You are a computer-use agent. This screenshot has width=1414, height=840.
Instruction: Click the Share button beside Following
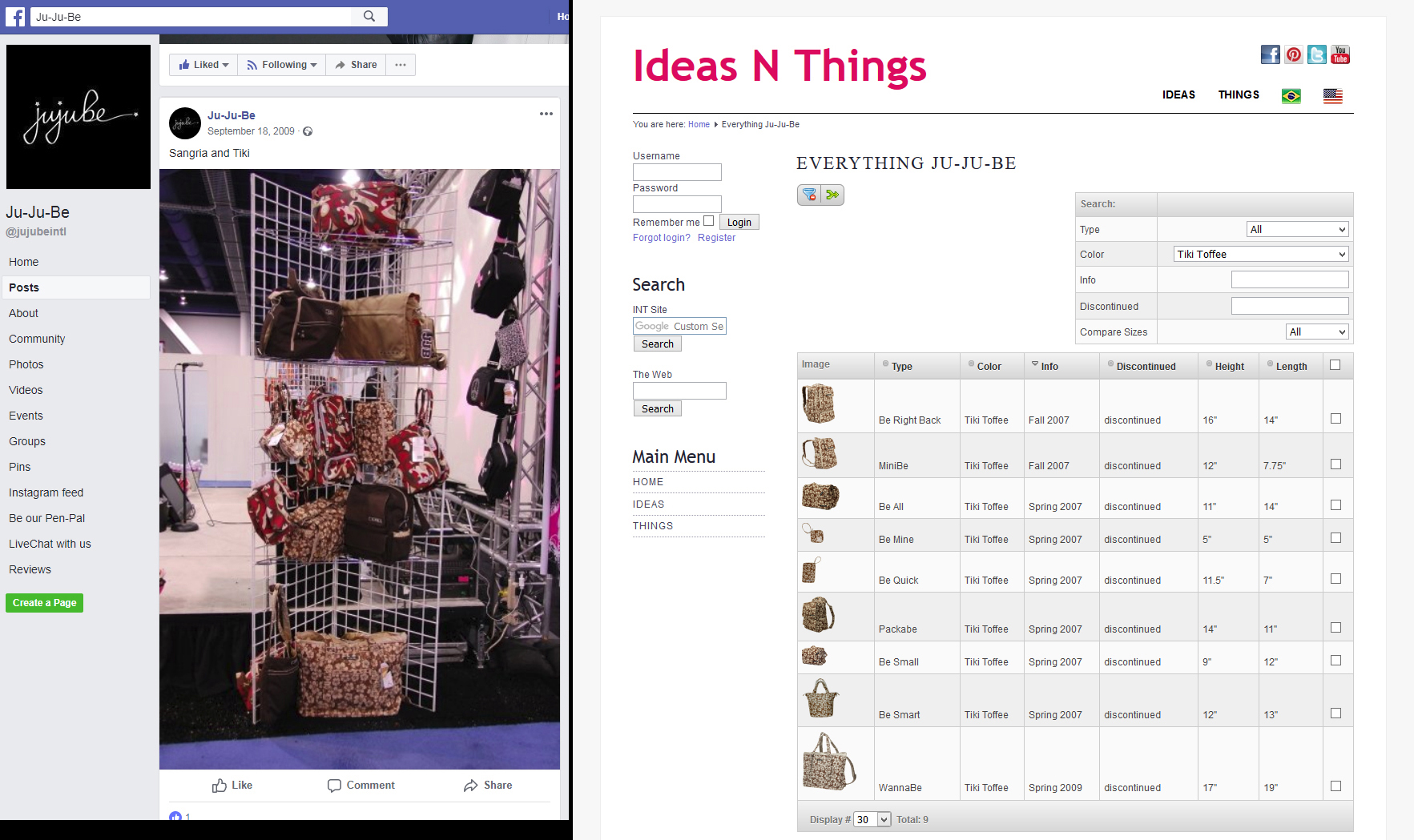click(x=356, y=65)
